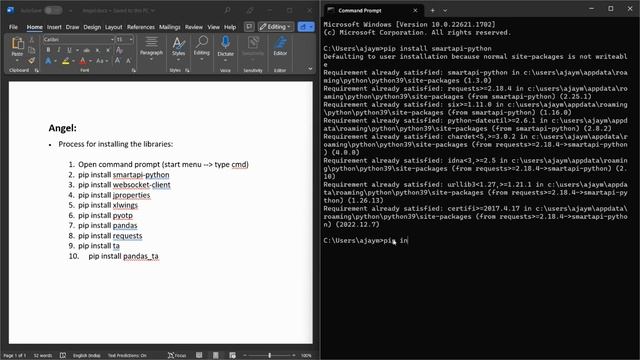The image size is (640, 360).
Task: Switch to Print Layout view icon
Action: [216, 356]
